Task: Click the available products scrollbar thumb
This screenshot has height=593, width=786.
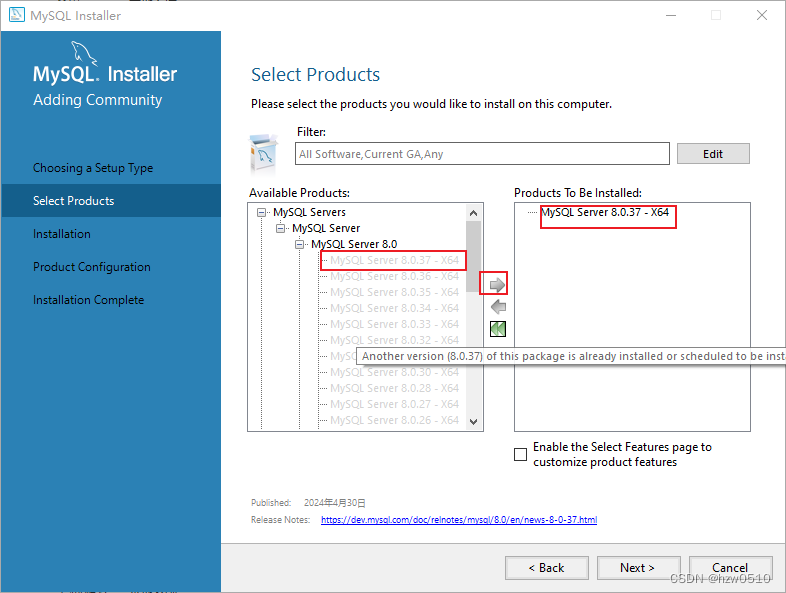Action: pos(473,256)
